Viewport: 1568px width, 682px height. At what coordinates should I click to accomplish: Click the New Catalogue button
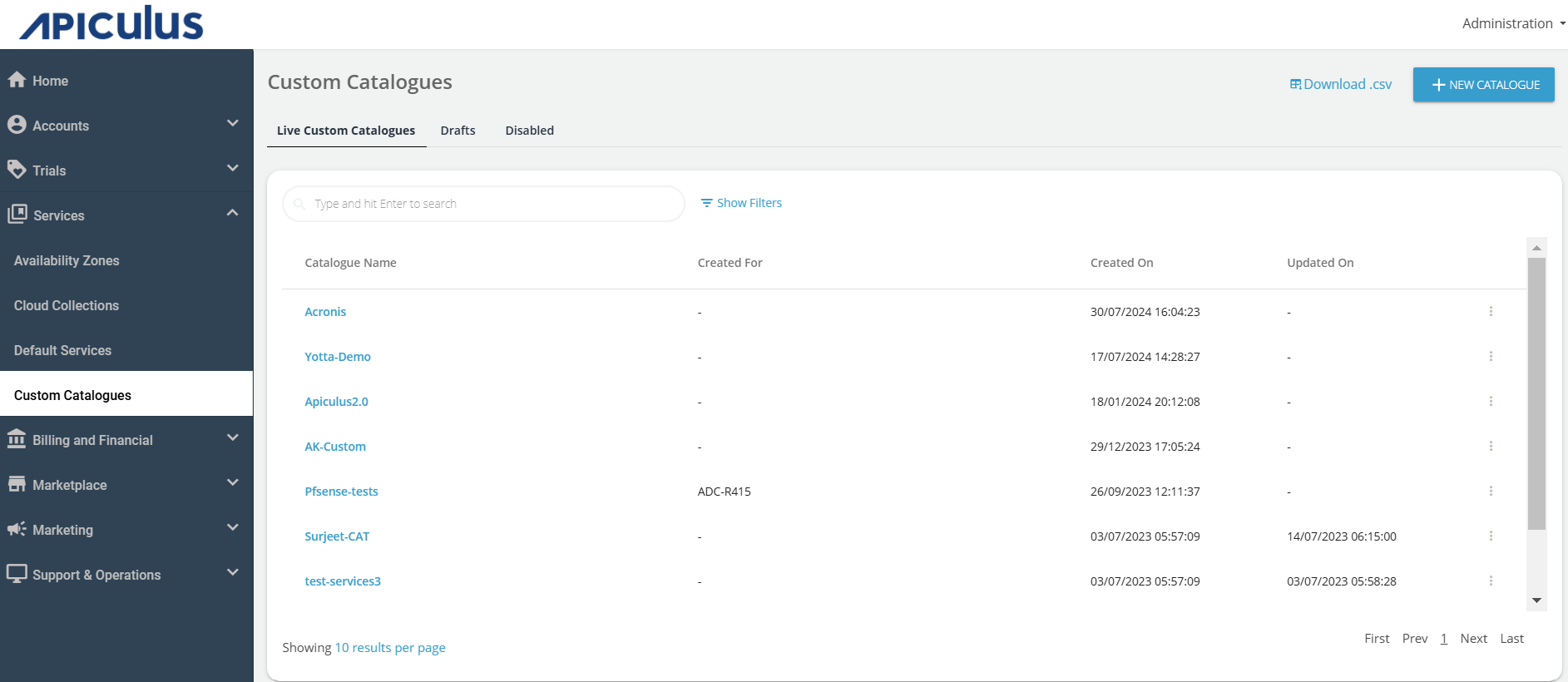(x=1483, y=85)
